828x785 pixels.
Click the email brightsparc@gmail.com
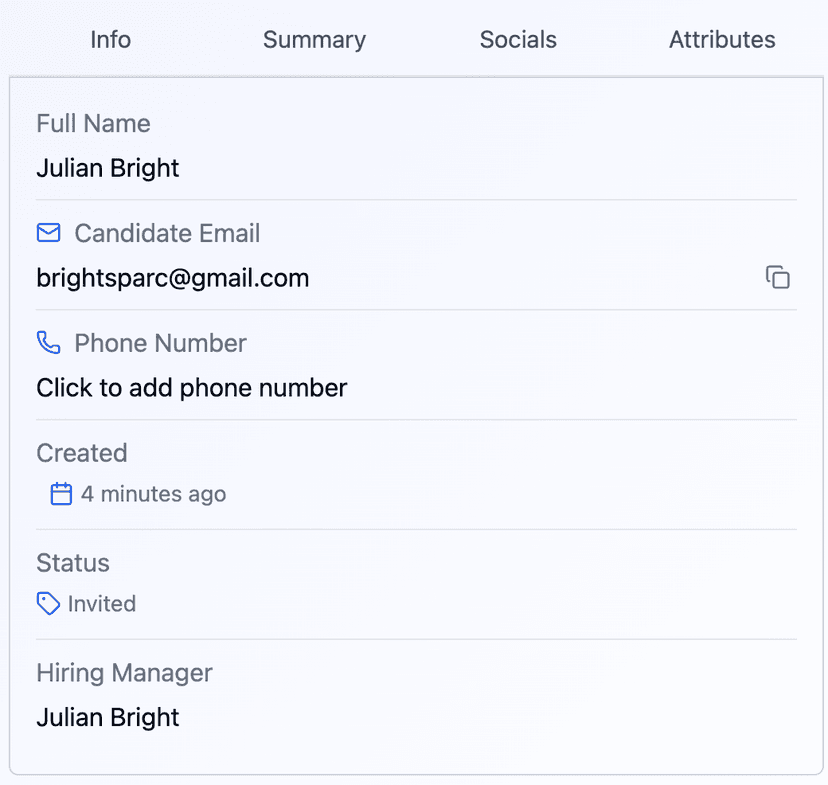click(172, 278)
